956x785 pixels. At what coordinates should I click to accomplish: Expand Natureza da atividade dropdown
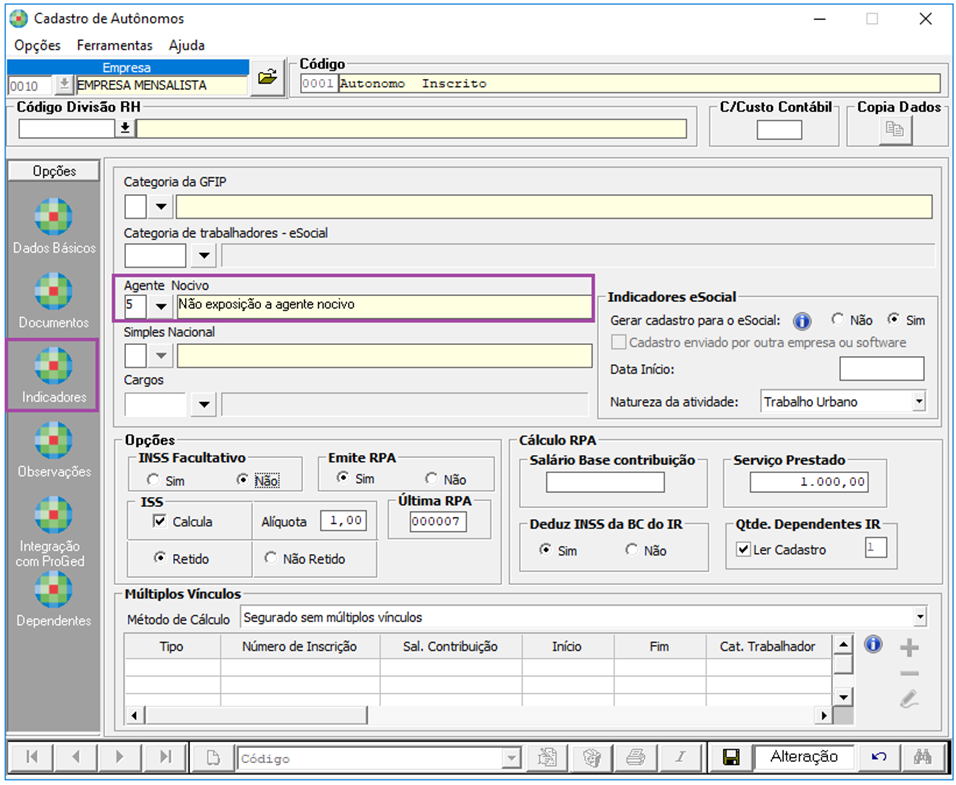pyautogui.click(x=918, y=402)
